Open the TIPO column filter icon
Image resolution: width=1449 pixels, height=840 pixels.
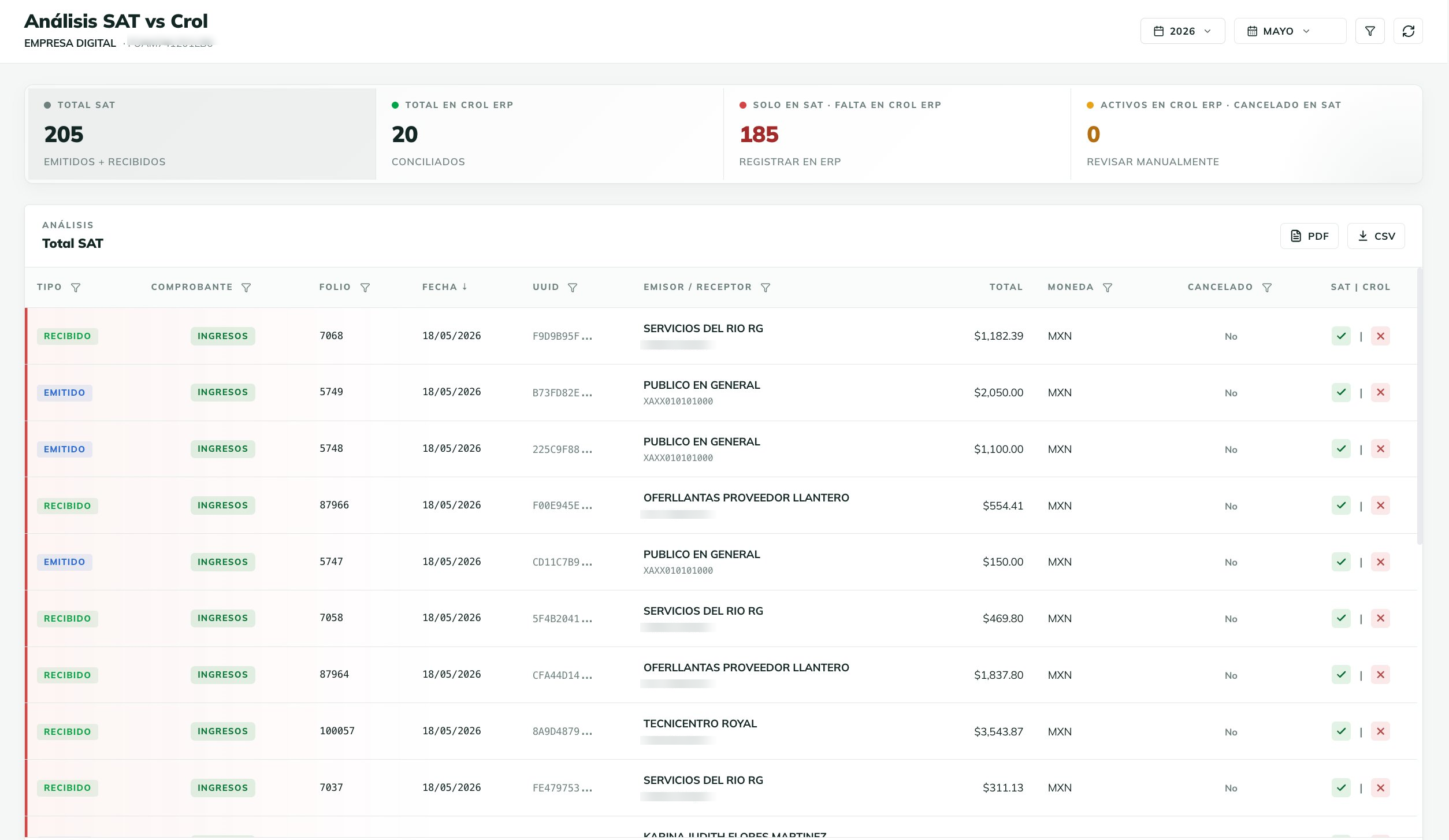[76, 288]
